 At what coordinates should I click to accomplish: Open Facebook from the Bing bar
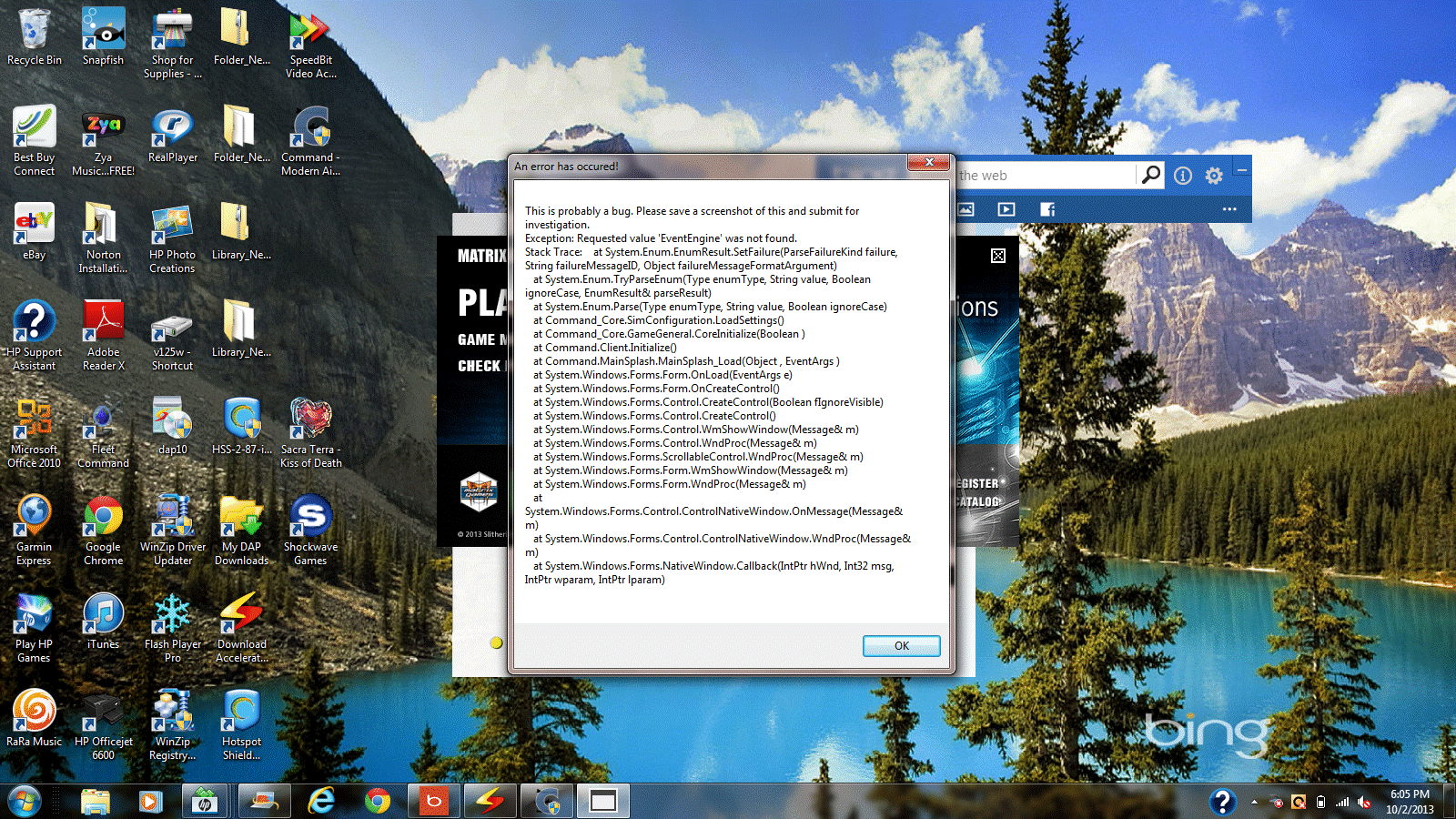pos(1047,209)
